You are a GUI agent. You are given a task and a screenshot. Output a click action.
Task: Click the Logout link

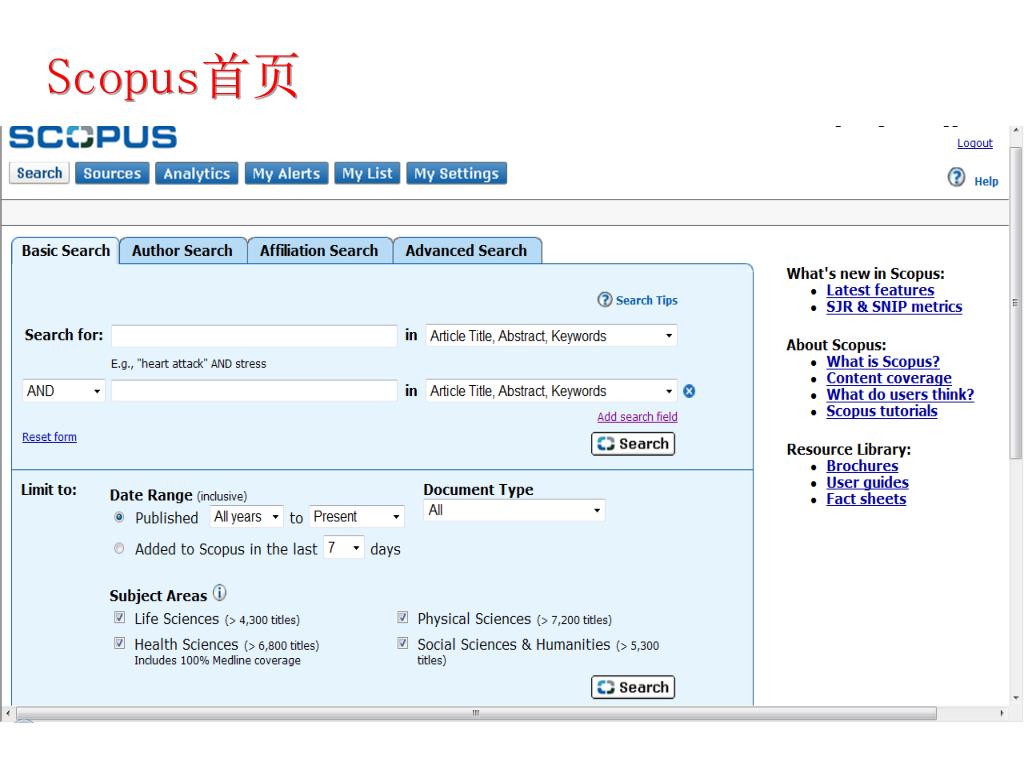click(x=974, y=143)
